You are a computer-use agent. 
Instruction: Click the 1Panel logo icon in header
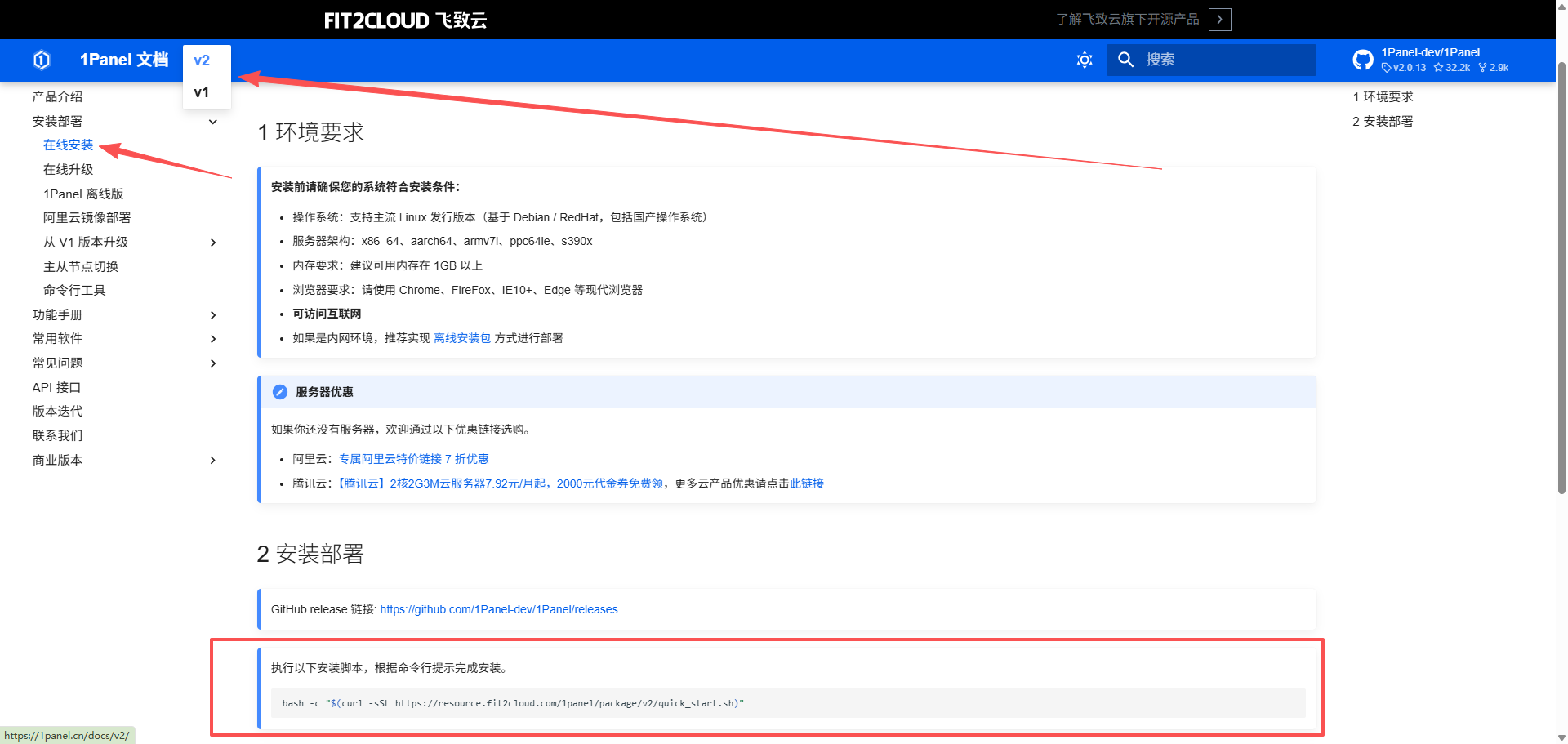point(42,60)
